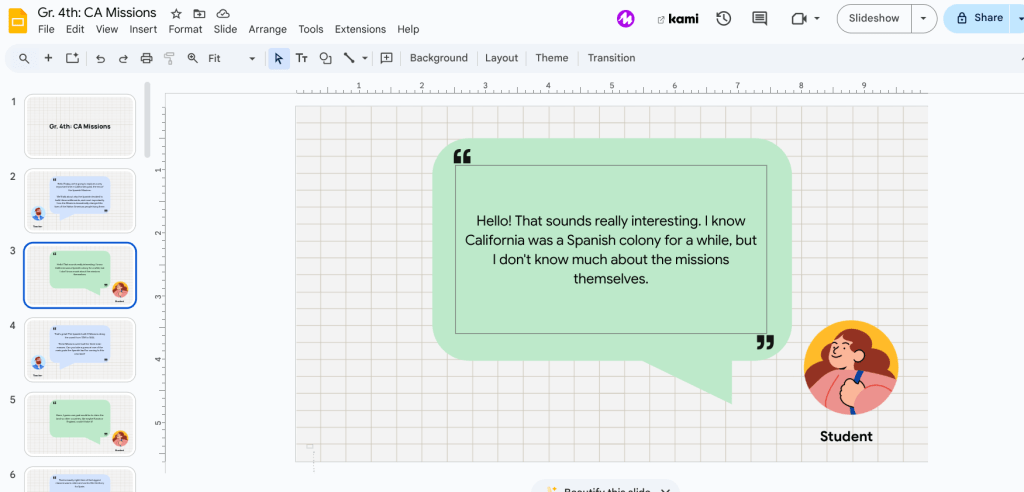The image size is (1024, 492).
Task: Click the print icon in toolbar
Action: tap(147, 58)
